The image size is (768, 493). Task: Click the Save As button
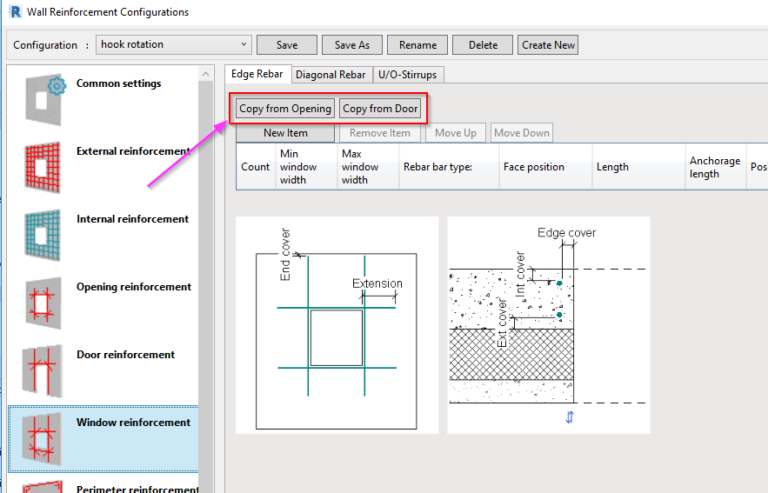click(x=352, y=45)
